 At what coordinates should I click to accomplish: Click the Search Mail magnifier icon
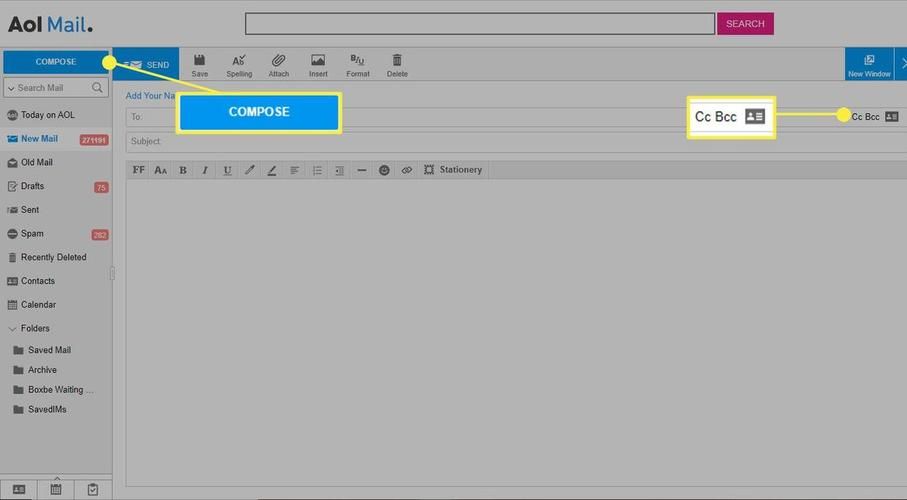tap(97, 87)
